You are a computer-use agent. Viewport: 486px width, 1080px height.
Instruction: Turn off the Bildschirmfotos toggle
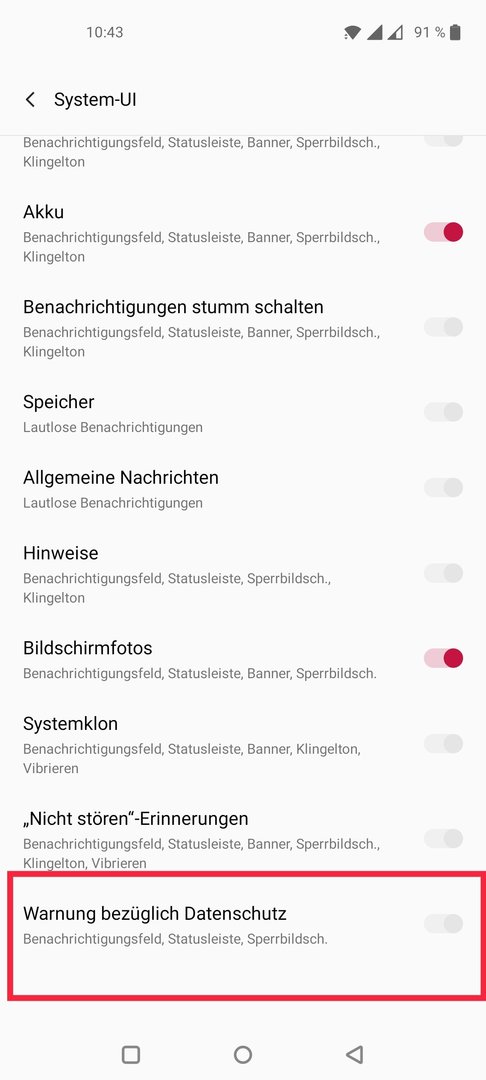click(443, 658)
